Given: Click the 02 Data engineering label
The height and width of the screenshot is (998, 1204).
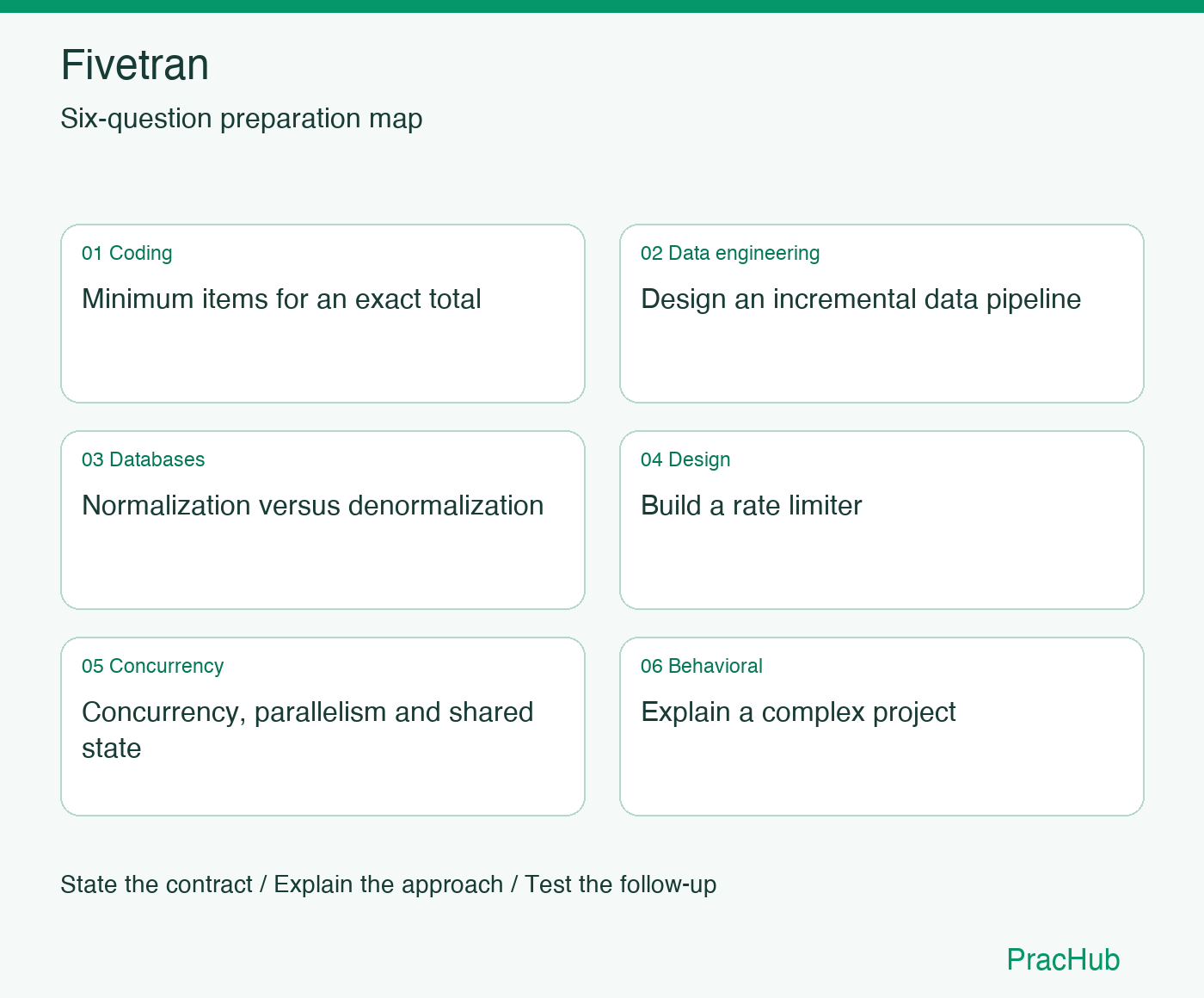Looking at the screenshot, I should [x=730, y=253].
